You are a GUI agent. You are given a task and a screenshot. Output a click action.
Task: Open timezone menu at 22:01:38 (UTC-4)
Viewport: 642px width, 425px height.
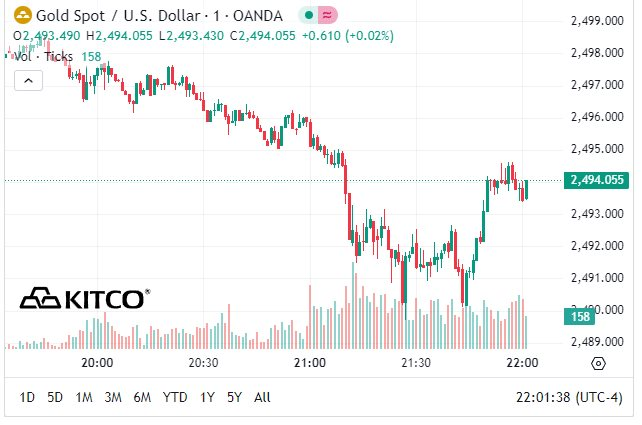click(569, 397)
